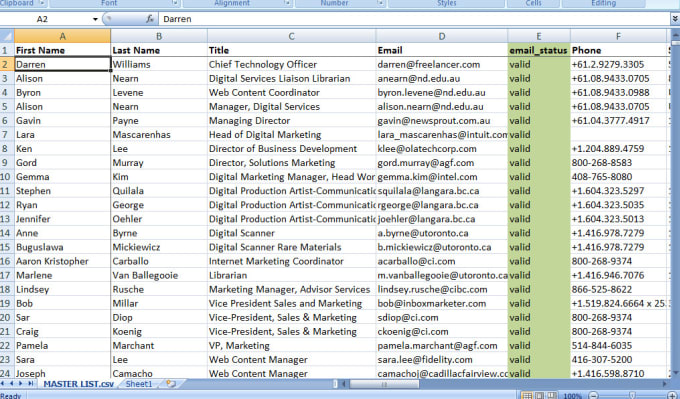680x399 pixels.
Task: Click into the formula bar showing Darren
Action: point(415,19)
